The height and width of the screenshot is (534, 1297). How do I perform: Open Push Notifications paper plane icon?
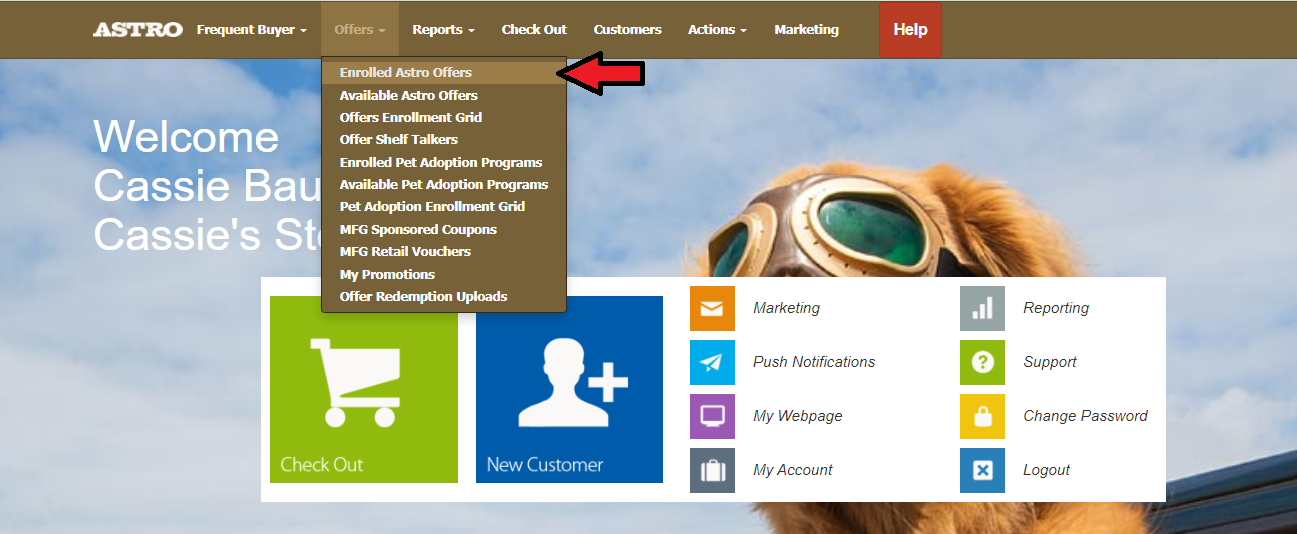(712, 362)
